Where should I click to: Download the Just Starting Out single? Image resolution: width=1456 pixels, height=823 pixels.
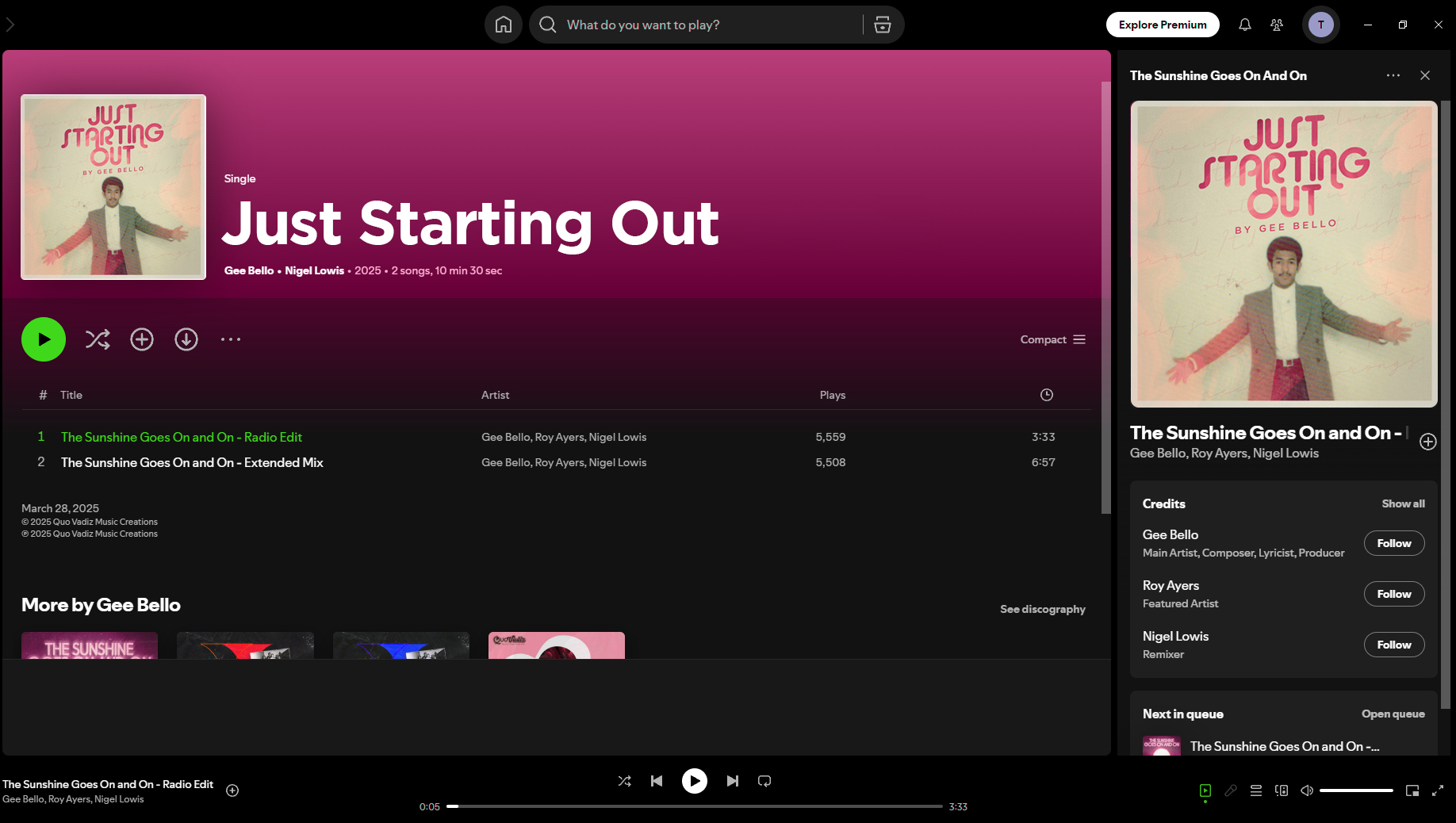(186, 339)
